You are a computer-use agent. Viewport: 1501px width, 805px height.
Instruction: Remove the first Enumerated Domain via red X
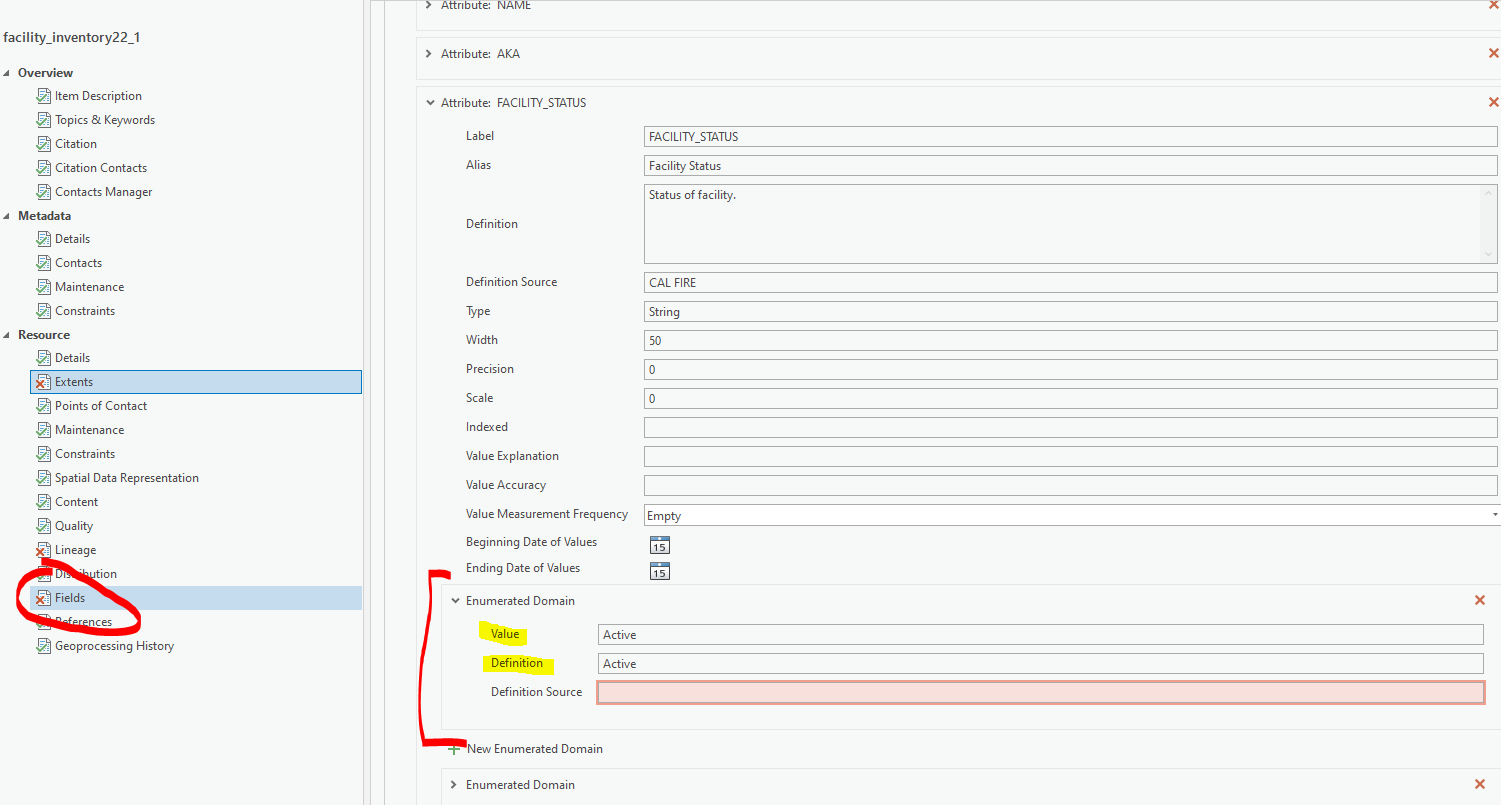click(1480, 600)
